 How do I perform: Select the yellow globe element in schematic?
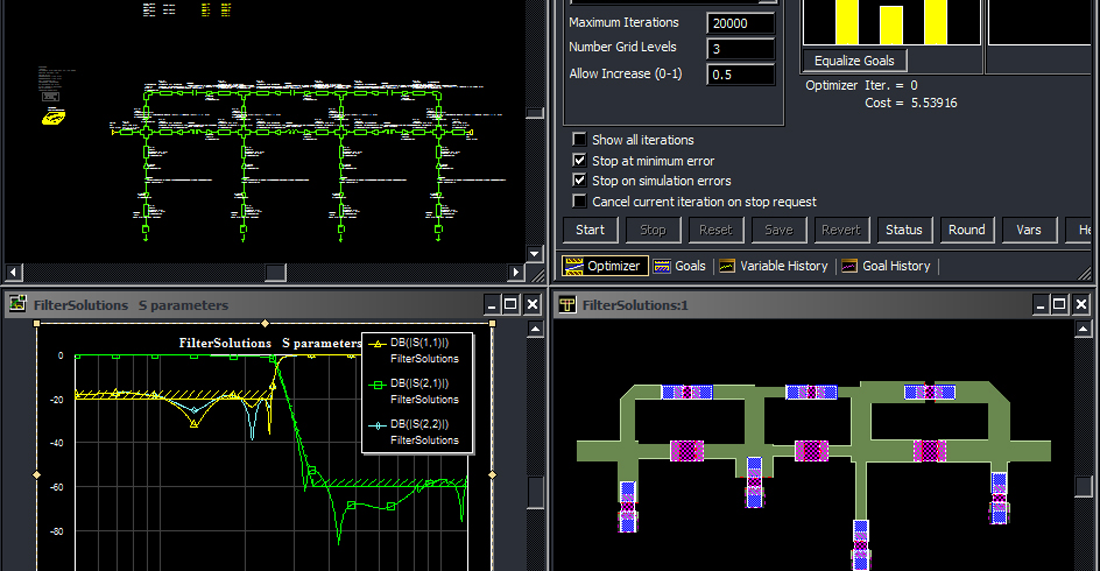tap(54, 118)
